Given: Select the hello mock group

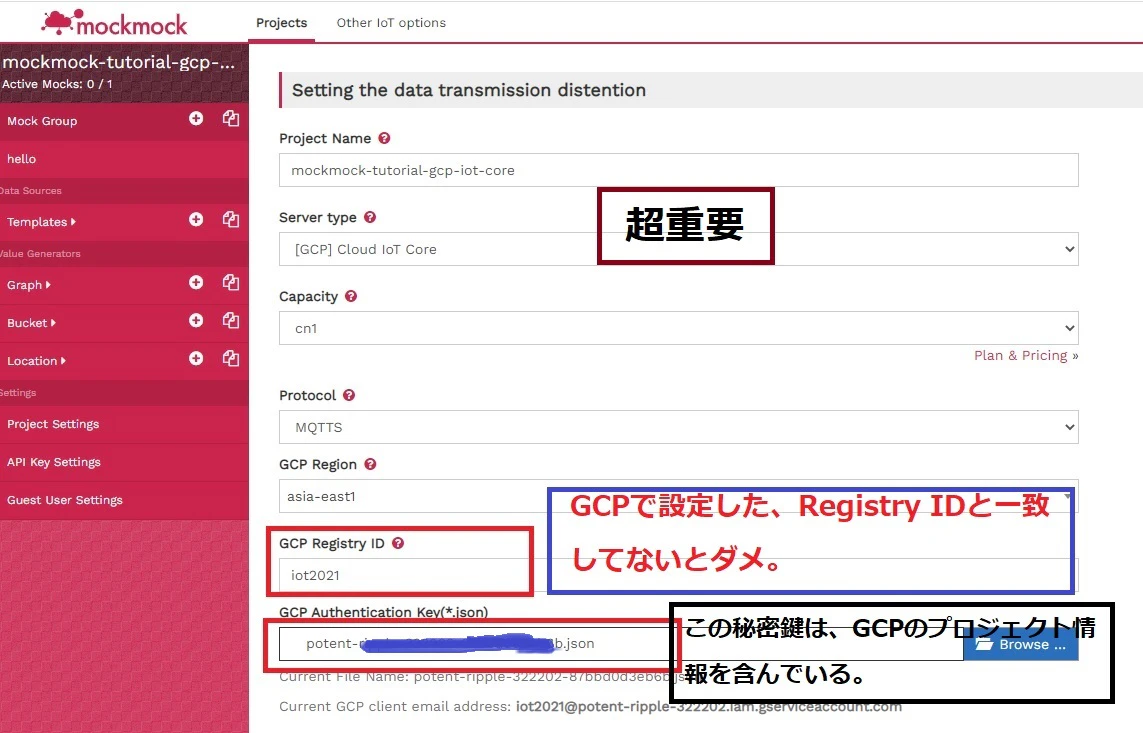Looking at the screenshot, I should pyautogui.click(x=124, y=159).
